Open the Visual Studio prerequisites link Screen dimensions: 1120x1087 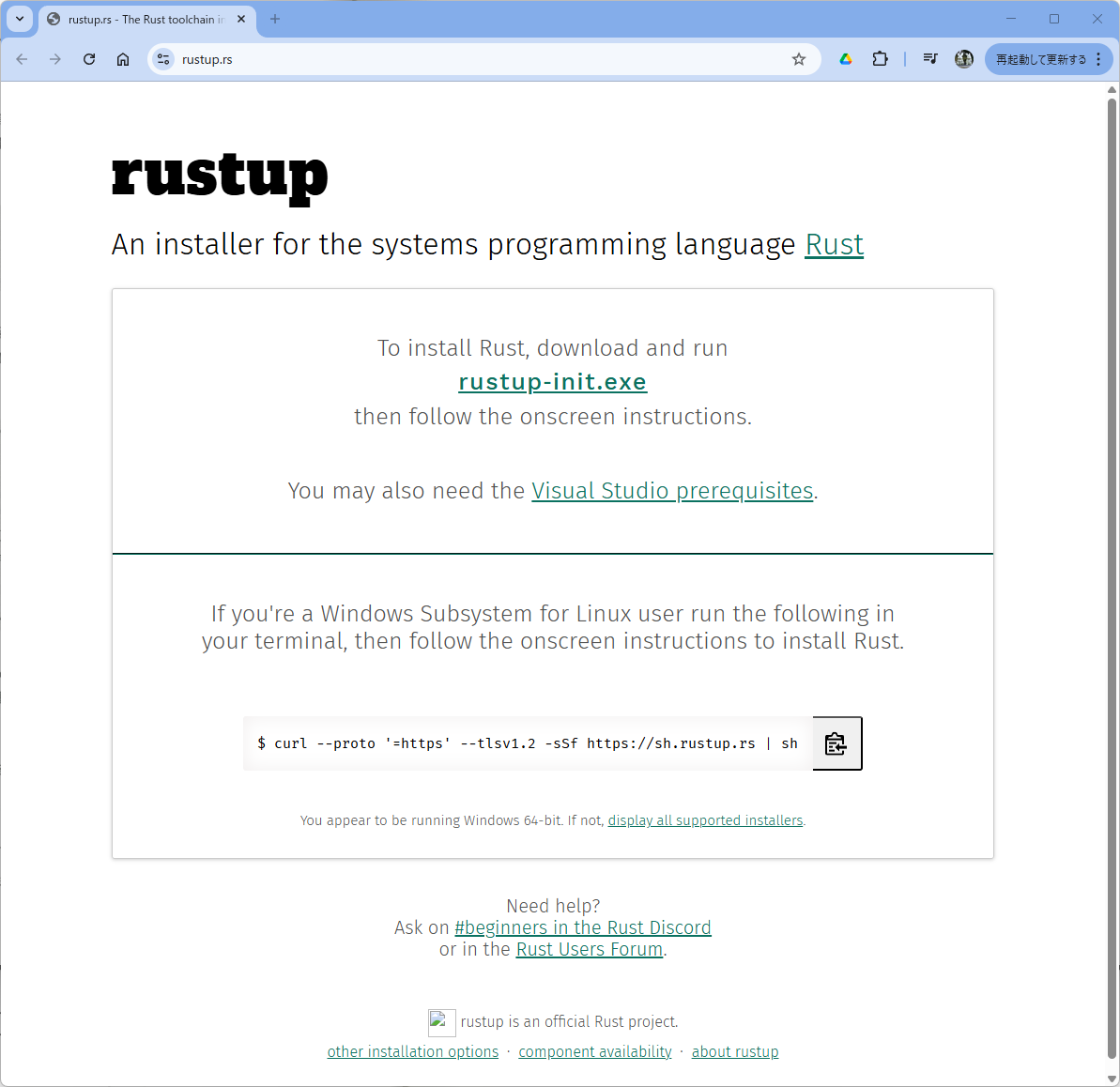point(672,491)
